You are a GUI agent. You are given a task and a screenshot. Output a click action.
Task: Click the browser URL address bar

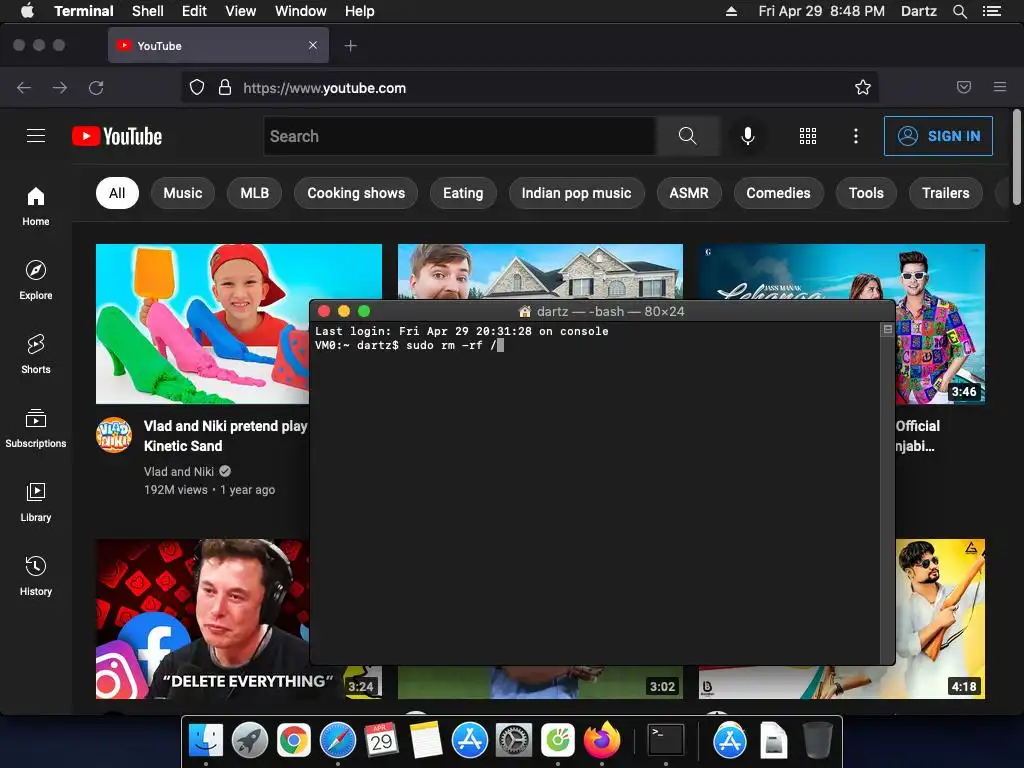(529, 88)
